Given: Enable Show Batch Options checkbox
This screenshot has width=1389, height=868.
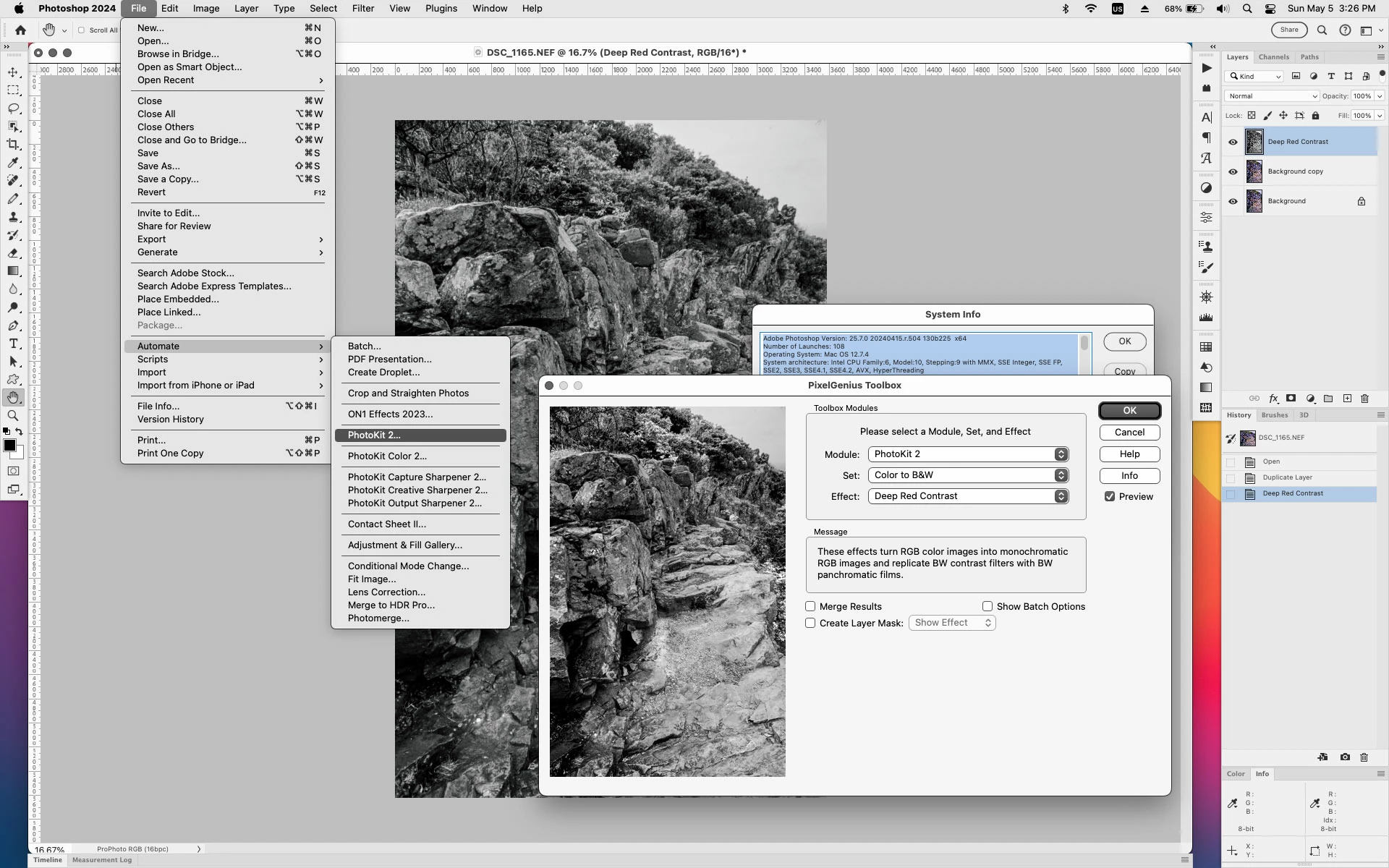Looking at the screenshot, I should point(987,607).
